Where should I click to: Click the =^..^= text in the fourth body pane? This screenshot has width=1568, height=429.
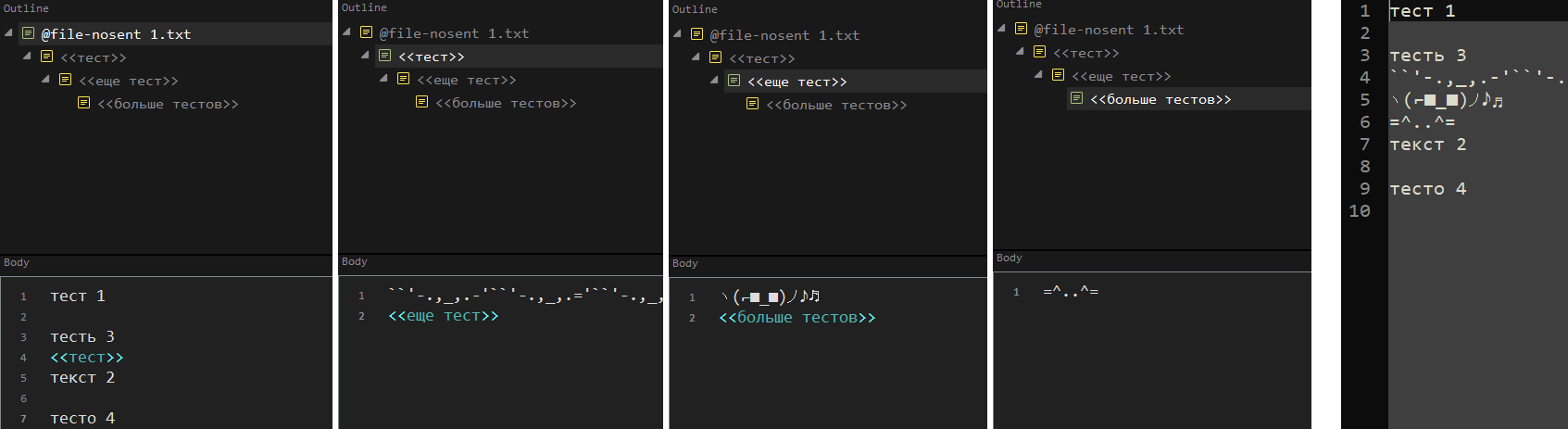pyautogui.click(x=1071, y=292)
